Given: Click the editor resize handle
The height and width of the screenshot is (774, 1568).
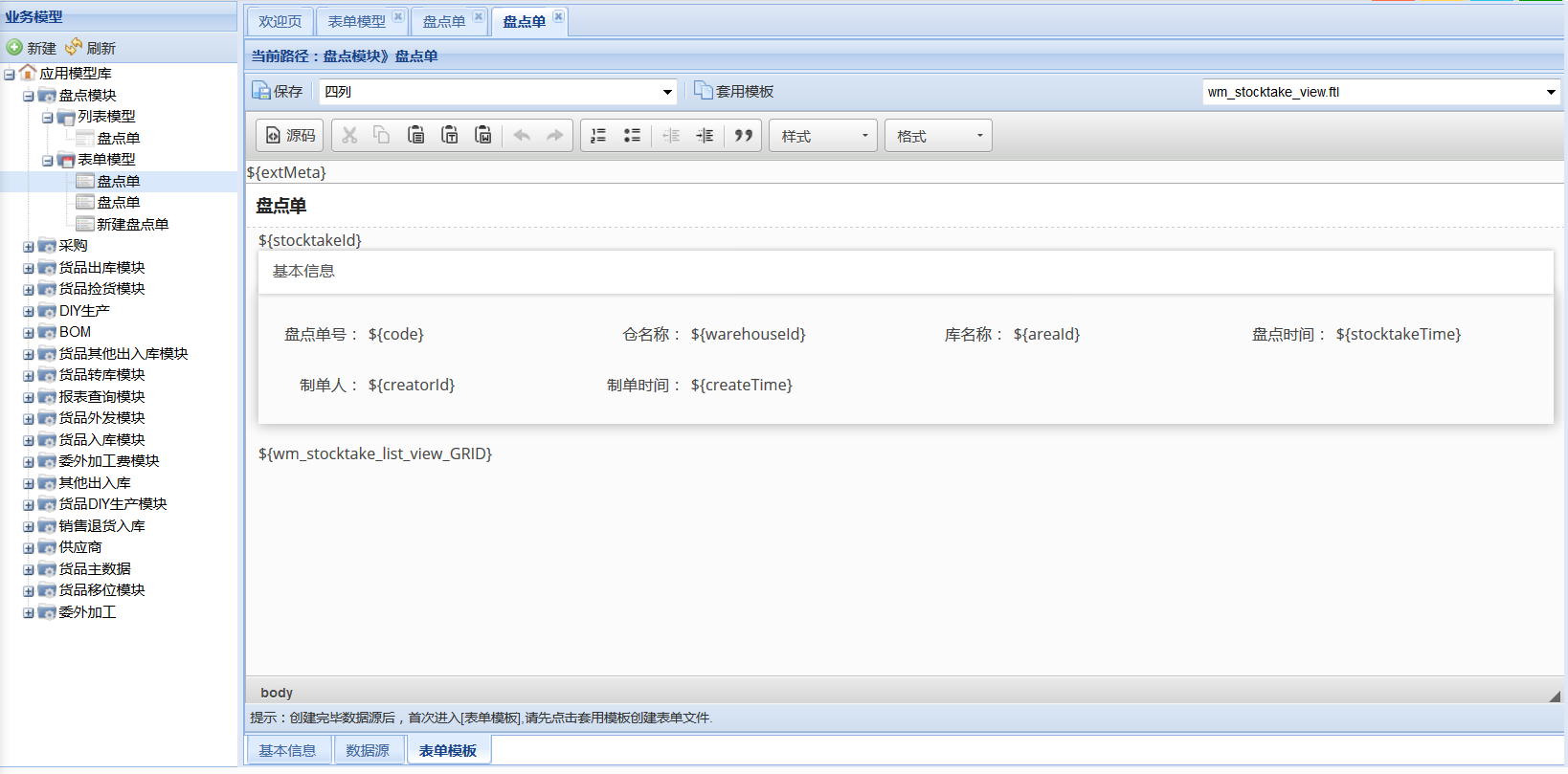Looking at the screenshot, I should click(1554, 696).
